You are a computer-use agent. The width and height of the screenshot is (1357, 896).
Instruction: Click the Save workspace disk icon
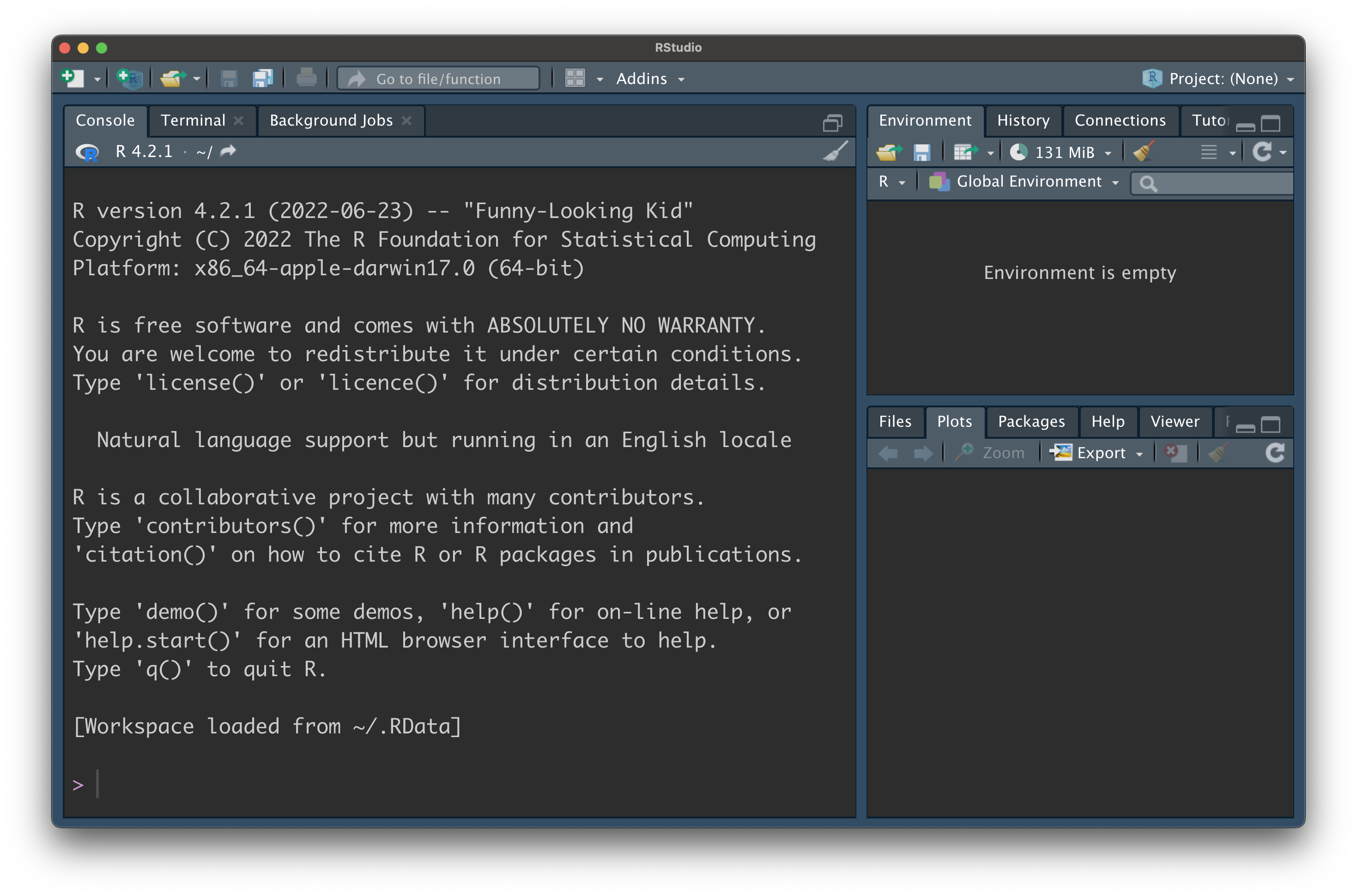click(921, 152)
